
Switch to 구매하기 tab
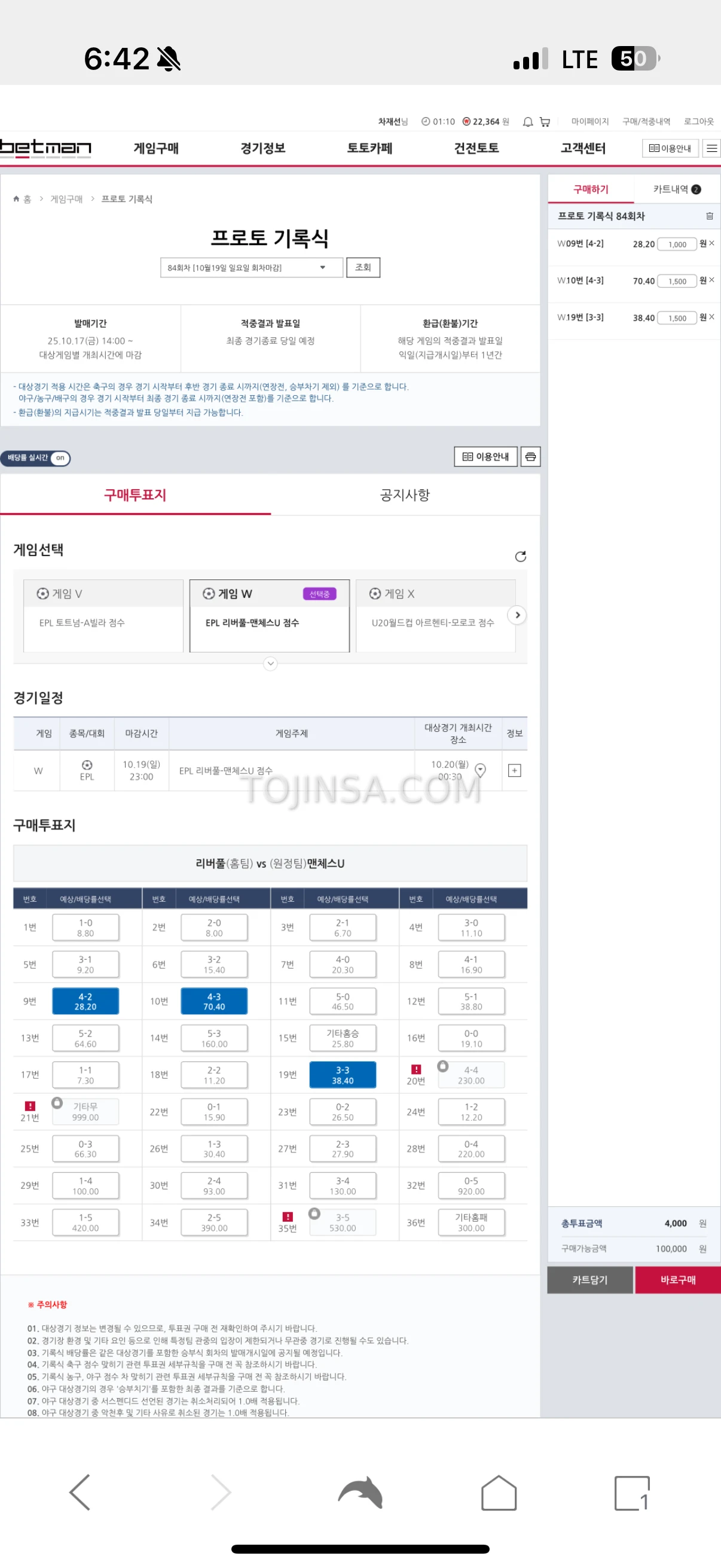coord(591,190)
